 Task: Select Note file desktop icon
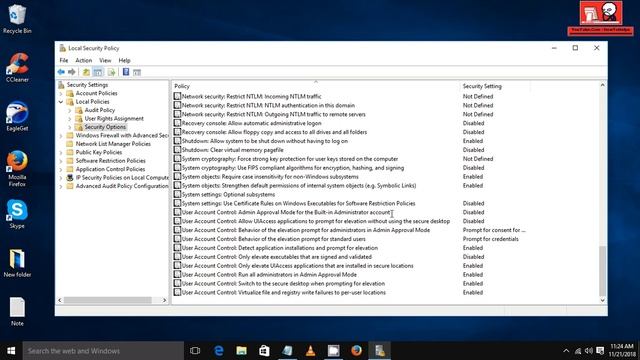point(17,311)
